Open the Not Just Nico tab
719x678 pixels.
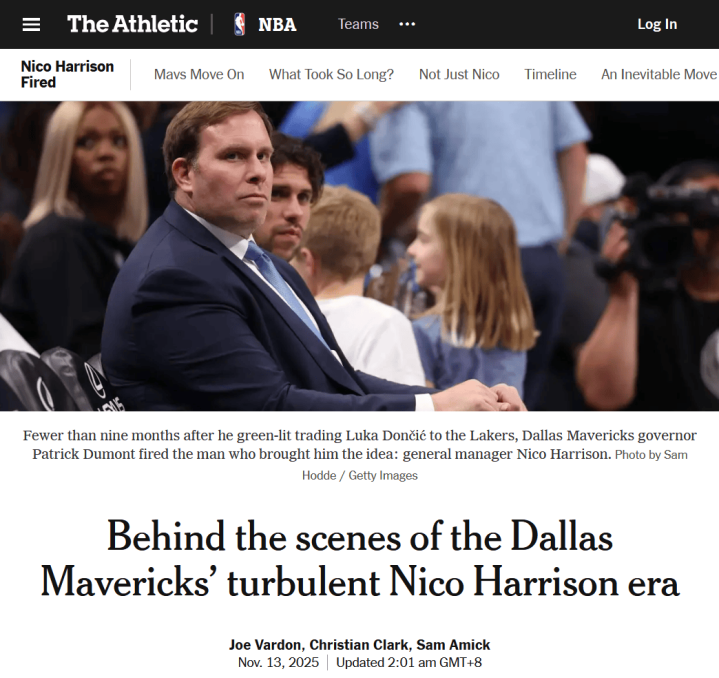tap(459, 74)
